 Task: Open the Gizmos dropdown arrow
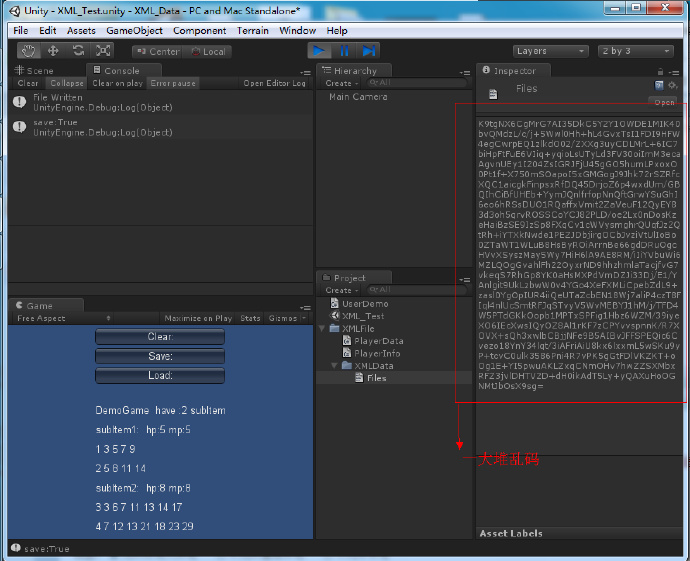tap(304, 318)
